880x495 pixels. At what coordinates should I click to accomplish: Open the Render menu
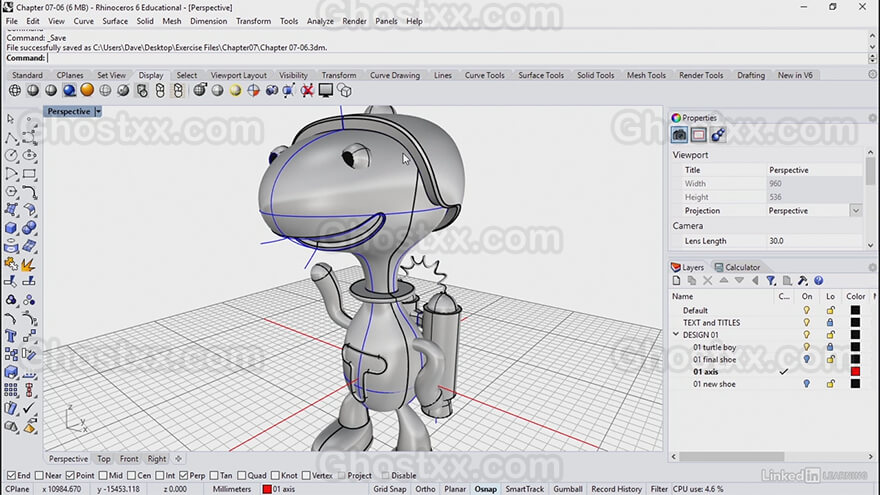[354, 21]
